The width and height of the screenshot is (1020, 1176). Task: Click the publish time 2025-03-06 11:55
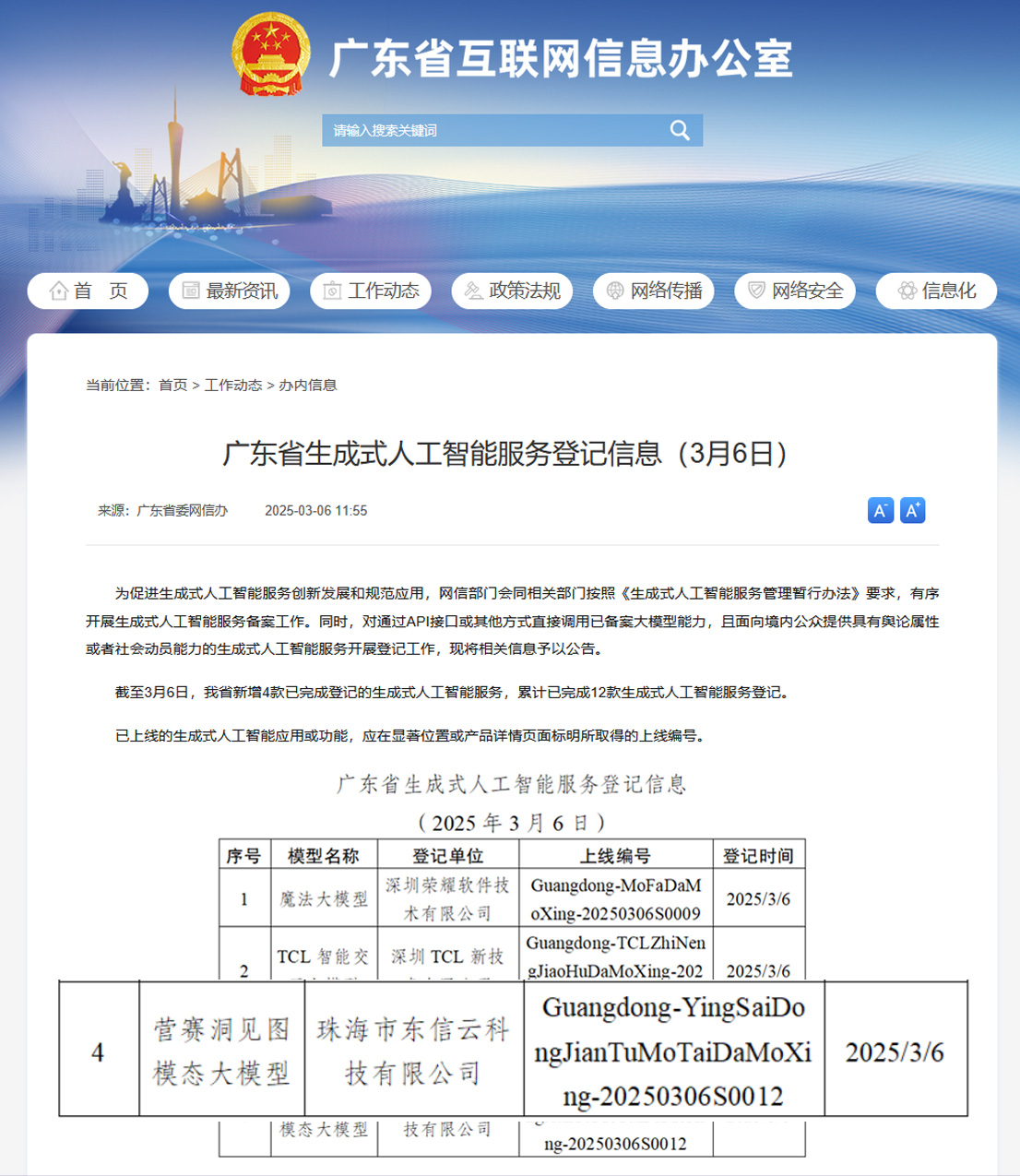point(315,510)
